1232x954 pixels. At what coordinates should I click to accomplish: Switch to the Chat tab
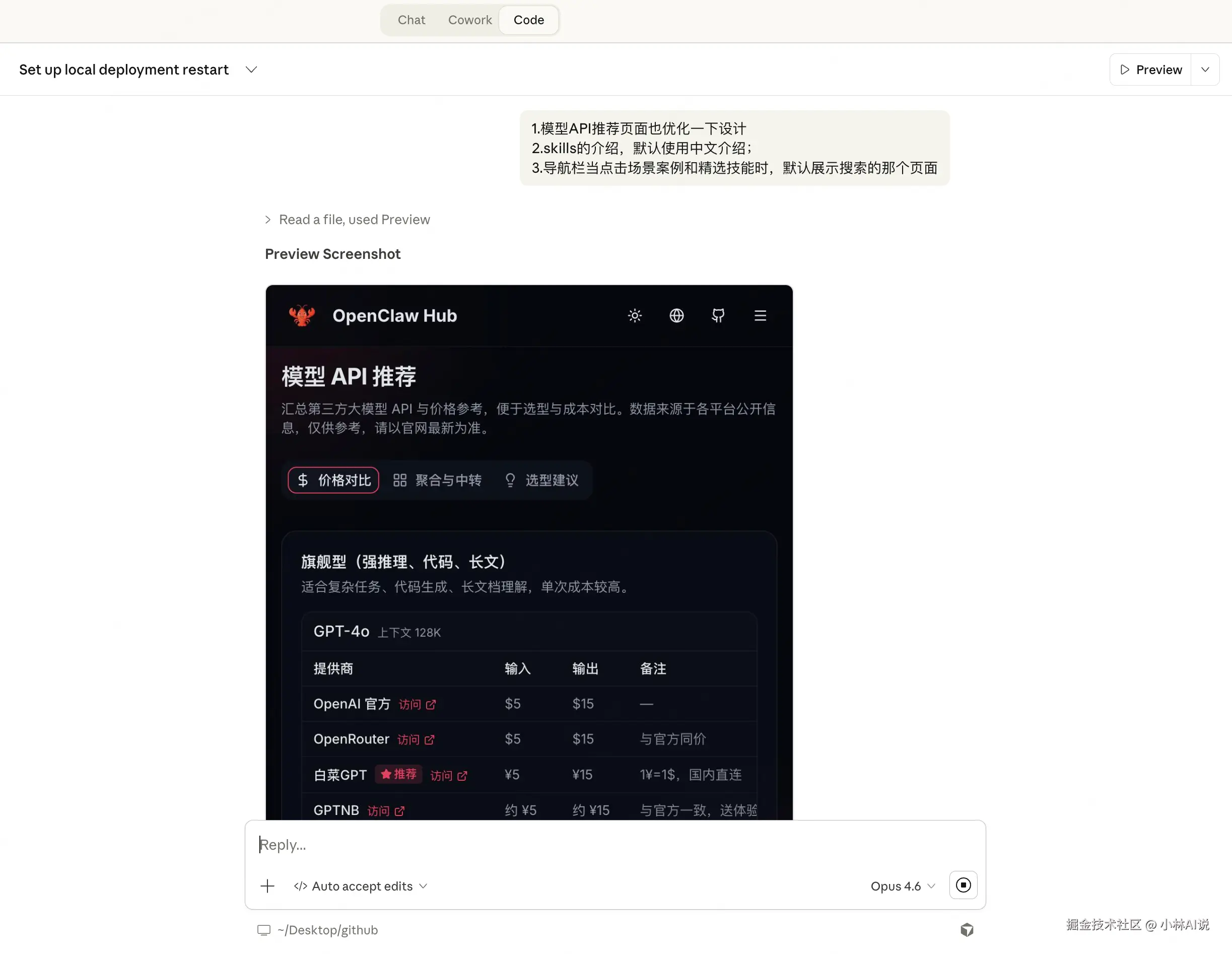(411, 20)
